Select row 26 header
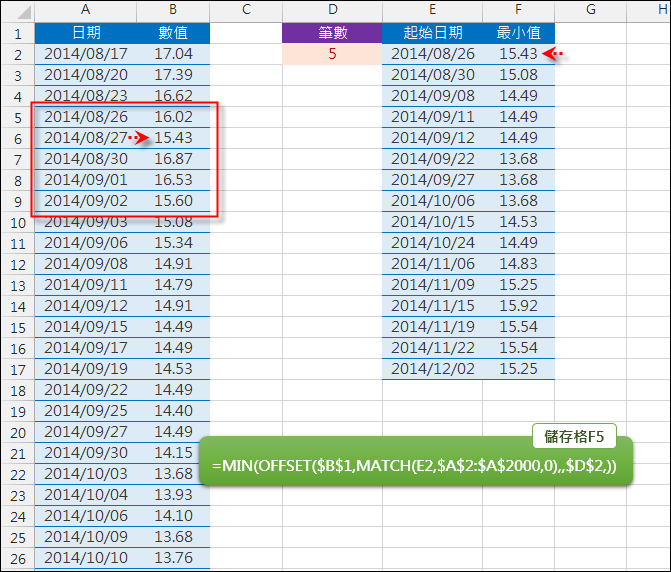Screen dimensions: 671x572 18,558
